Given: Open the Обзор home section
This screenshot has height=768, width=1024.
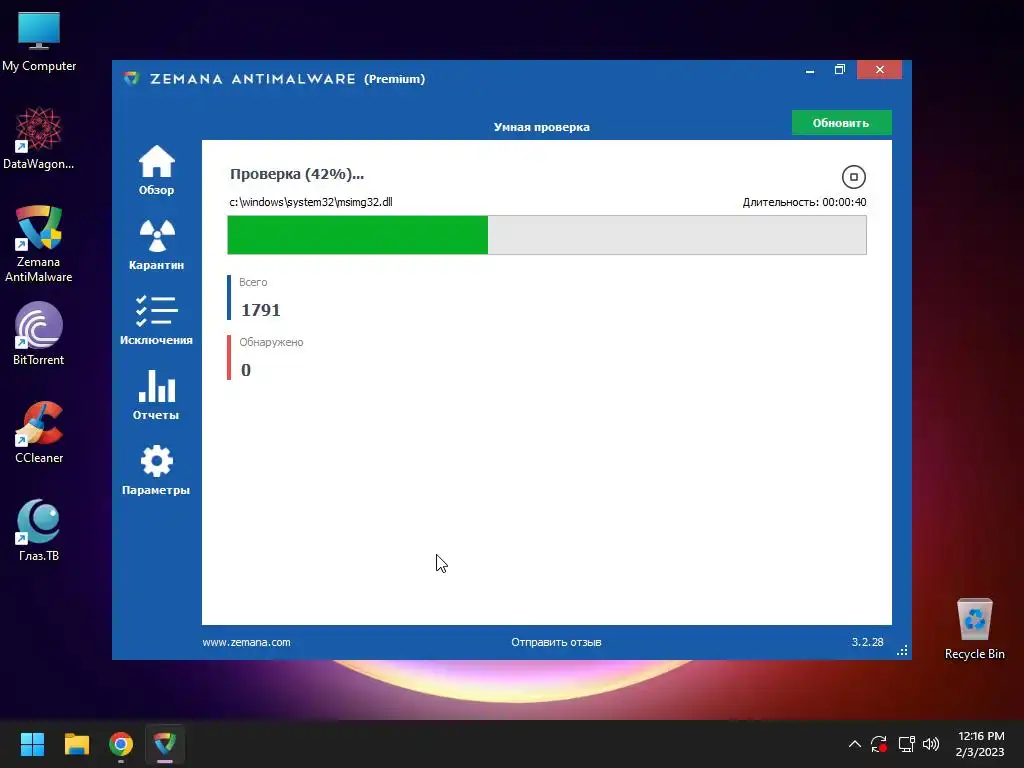Looking at the screenshot, I should [x=156, y=170].
